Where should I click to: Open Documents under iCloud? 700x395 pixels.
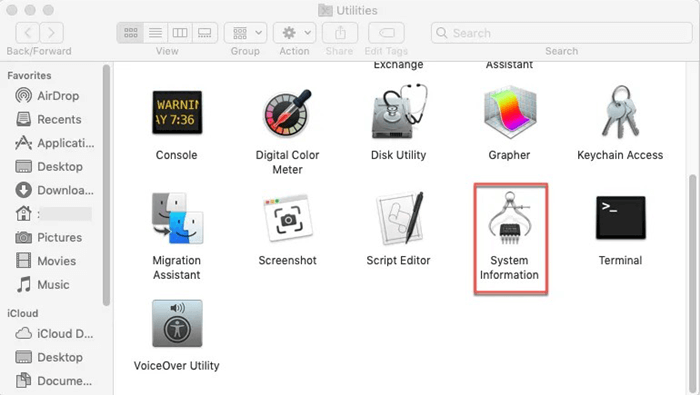54,381
